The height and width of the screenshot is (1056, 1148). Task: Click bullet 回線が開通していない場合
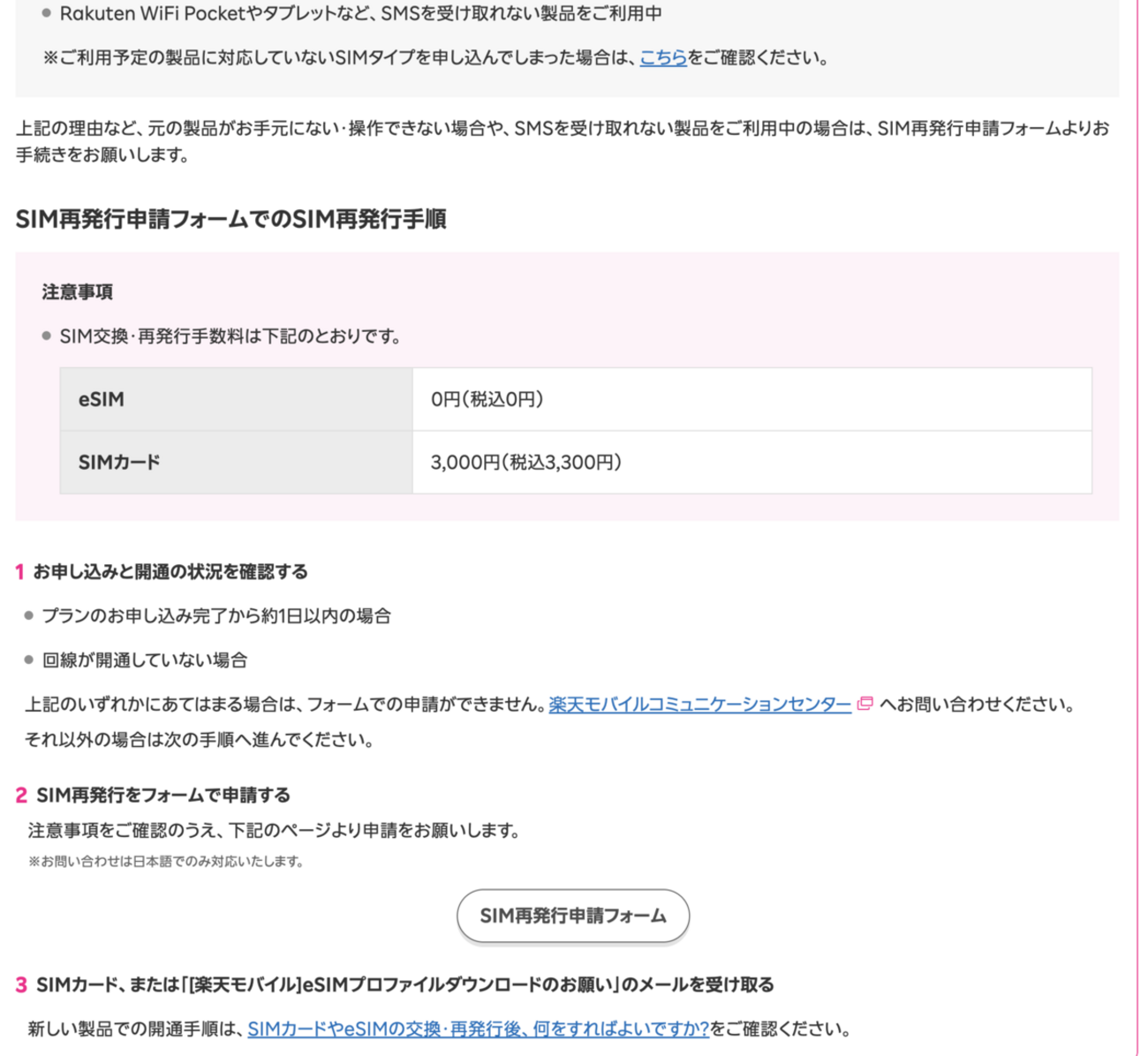[145, 660]
